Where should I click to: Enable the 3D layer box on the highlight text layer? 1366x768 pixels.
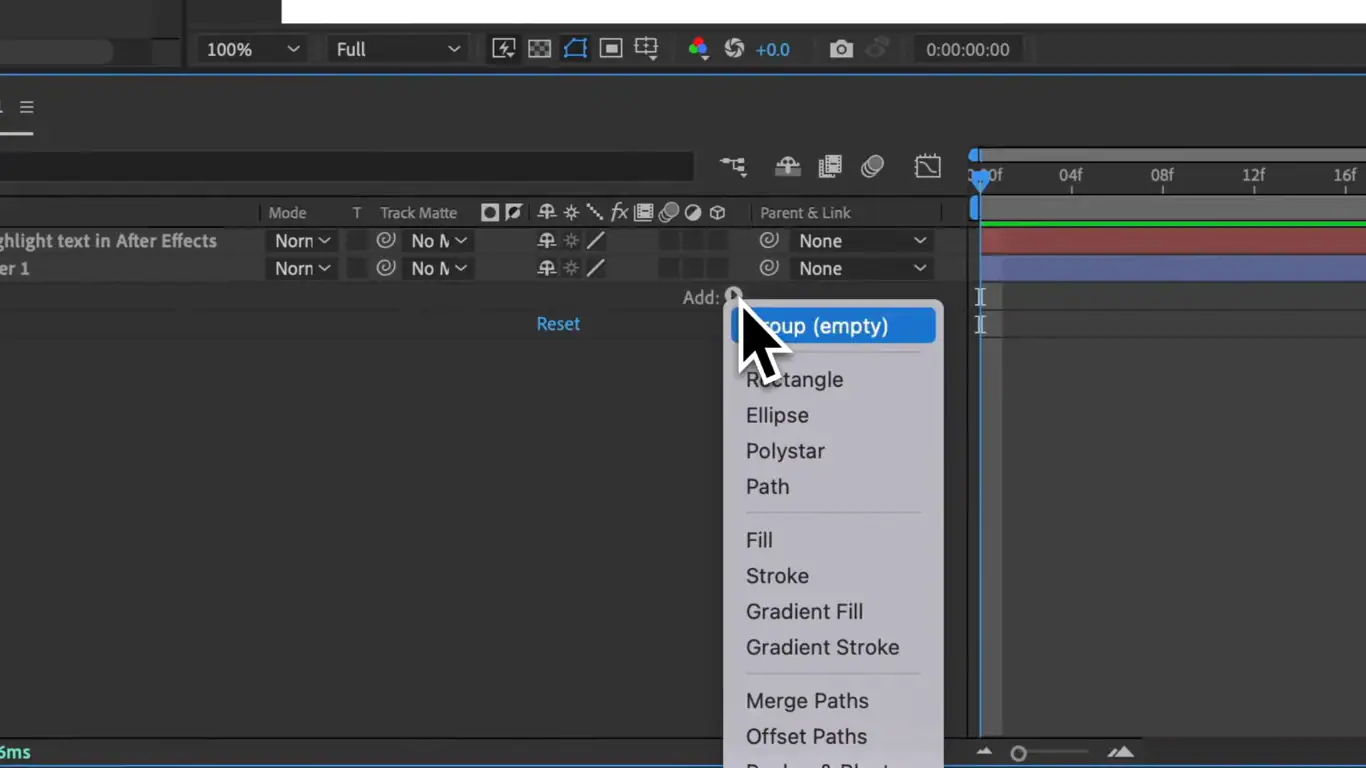tap(717, 241)
